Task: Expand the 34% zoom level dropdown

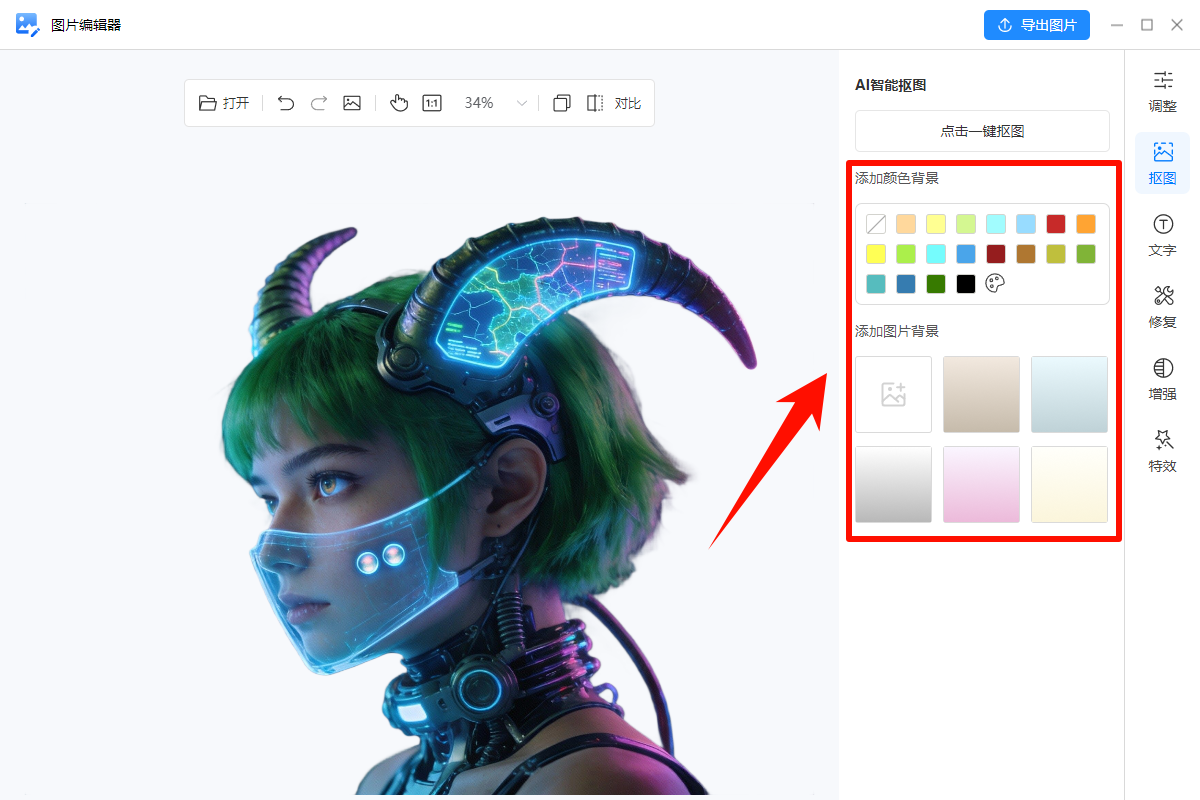Action: (521, 103)
